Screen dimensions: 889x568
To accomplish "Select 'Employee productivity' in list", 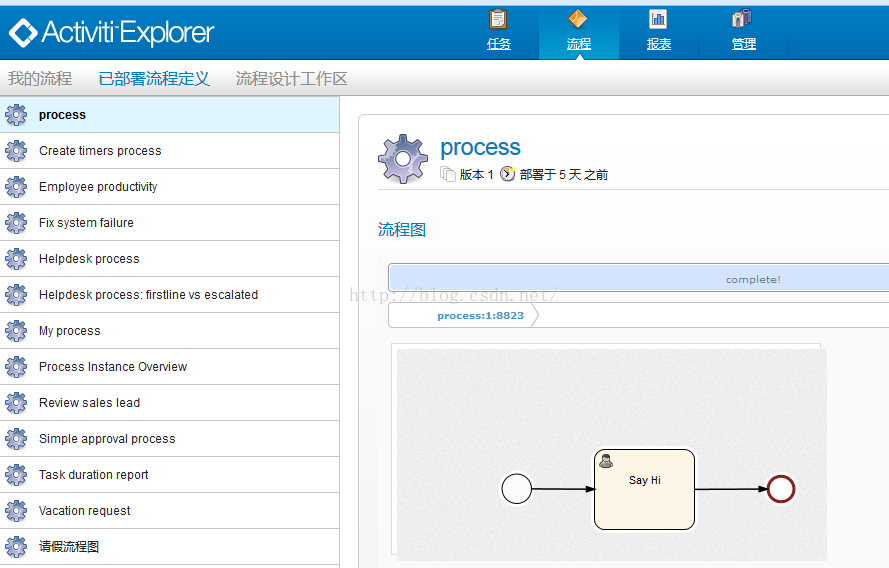I will (170, 186).
